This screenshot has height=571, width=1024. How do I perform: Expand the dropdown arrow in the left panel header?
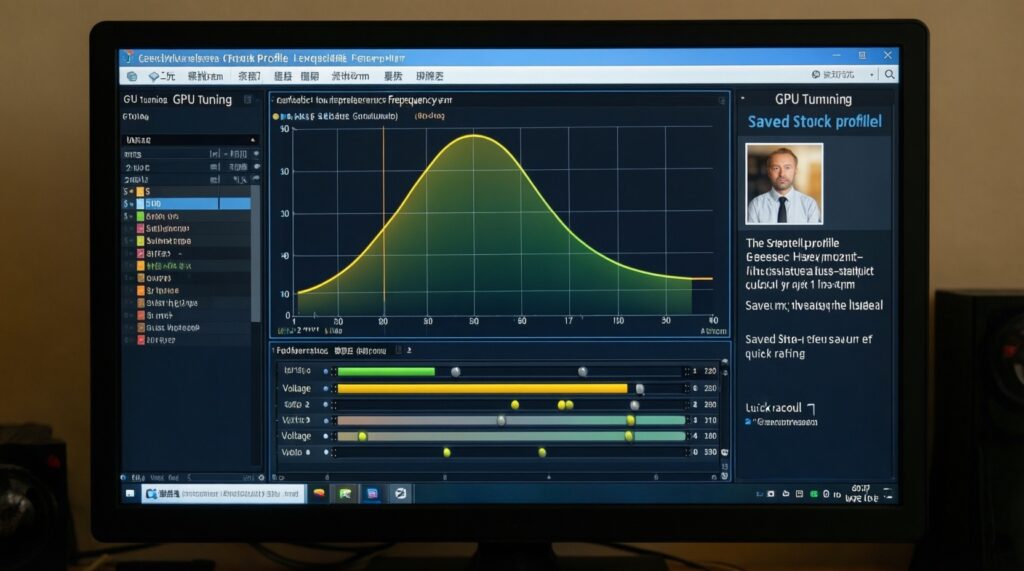(253, 141)
